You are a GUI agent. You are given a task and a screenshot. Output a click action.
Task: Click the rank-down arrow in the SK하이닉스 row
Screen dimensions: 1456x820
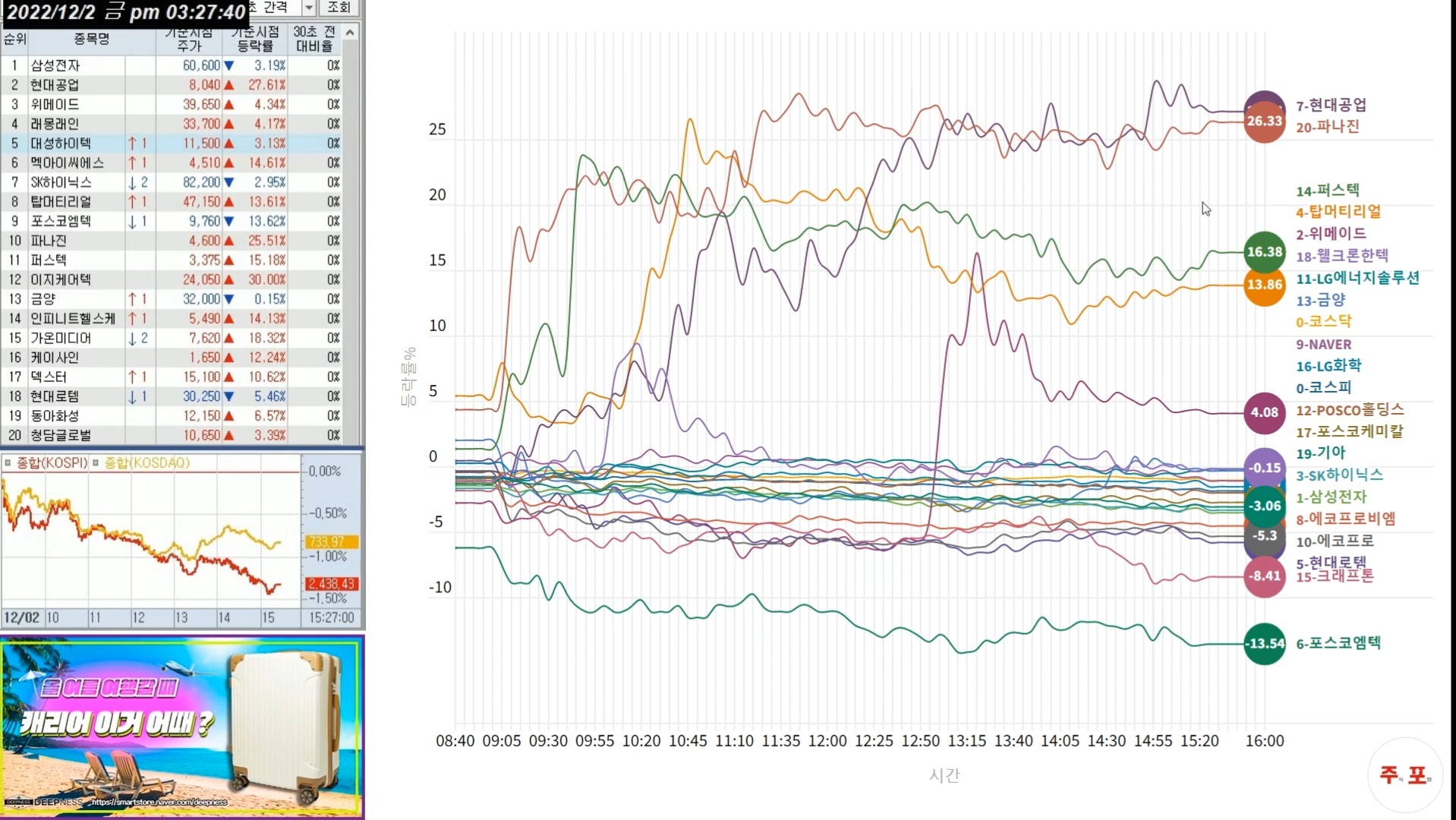click(x=133, y=182)
